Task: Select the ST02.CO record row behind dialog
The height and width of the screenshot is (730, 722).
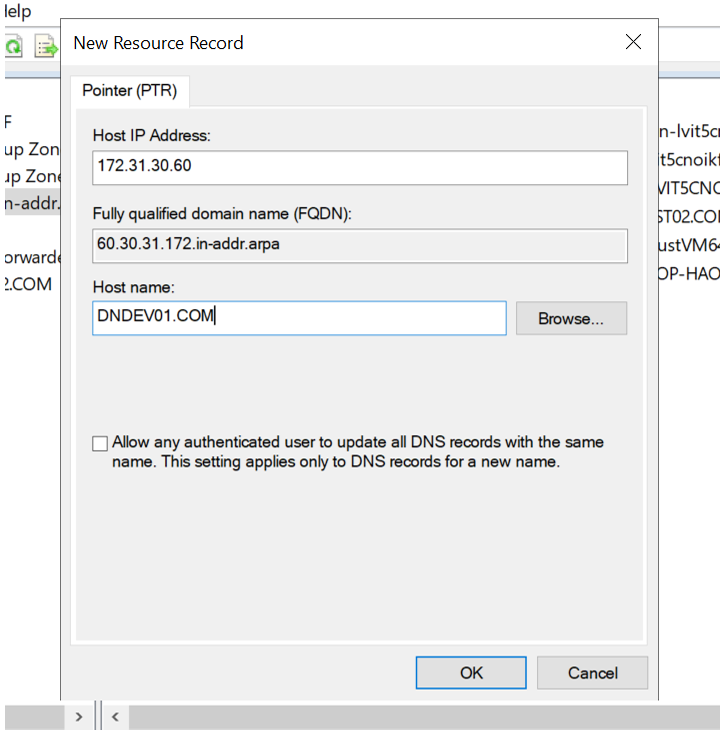Action: [x=689, y=216]
